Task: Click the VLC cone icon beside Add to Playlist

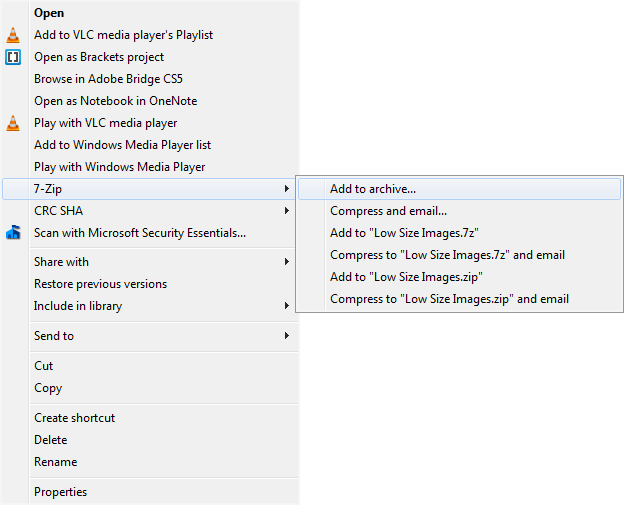Action: (x=13, y=35)
